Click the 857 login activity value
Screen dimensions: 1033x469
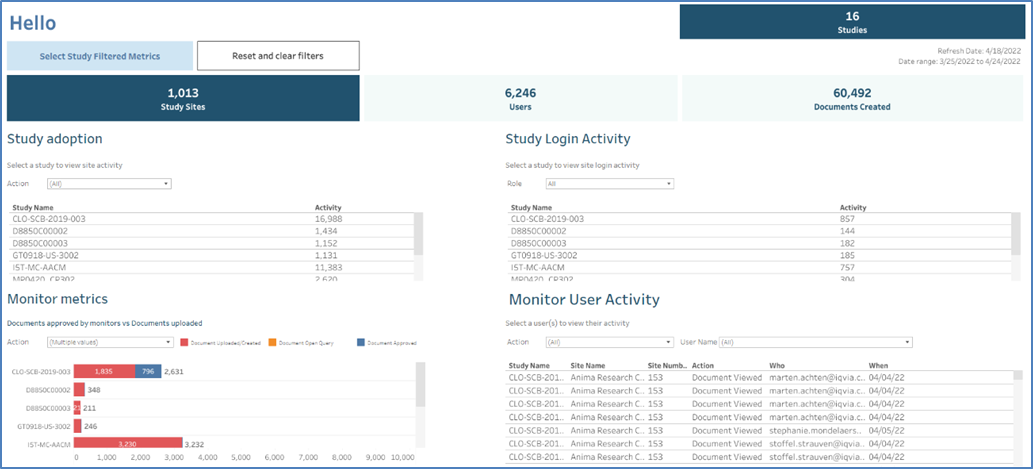pos(847,219)
